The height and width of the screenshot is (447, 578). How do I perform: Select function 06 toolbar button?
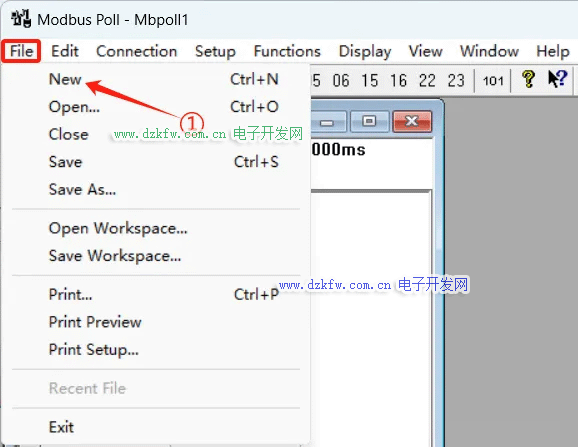point(341,80)
